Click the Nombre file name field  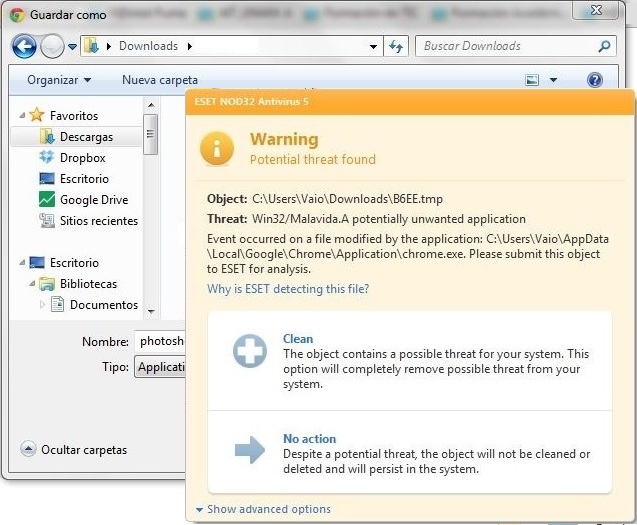coord(160,341)
